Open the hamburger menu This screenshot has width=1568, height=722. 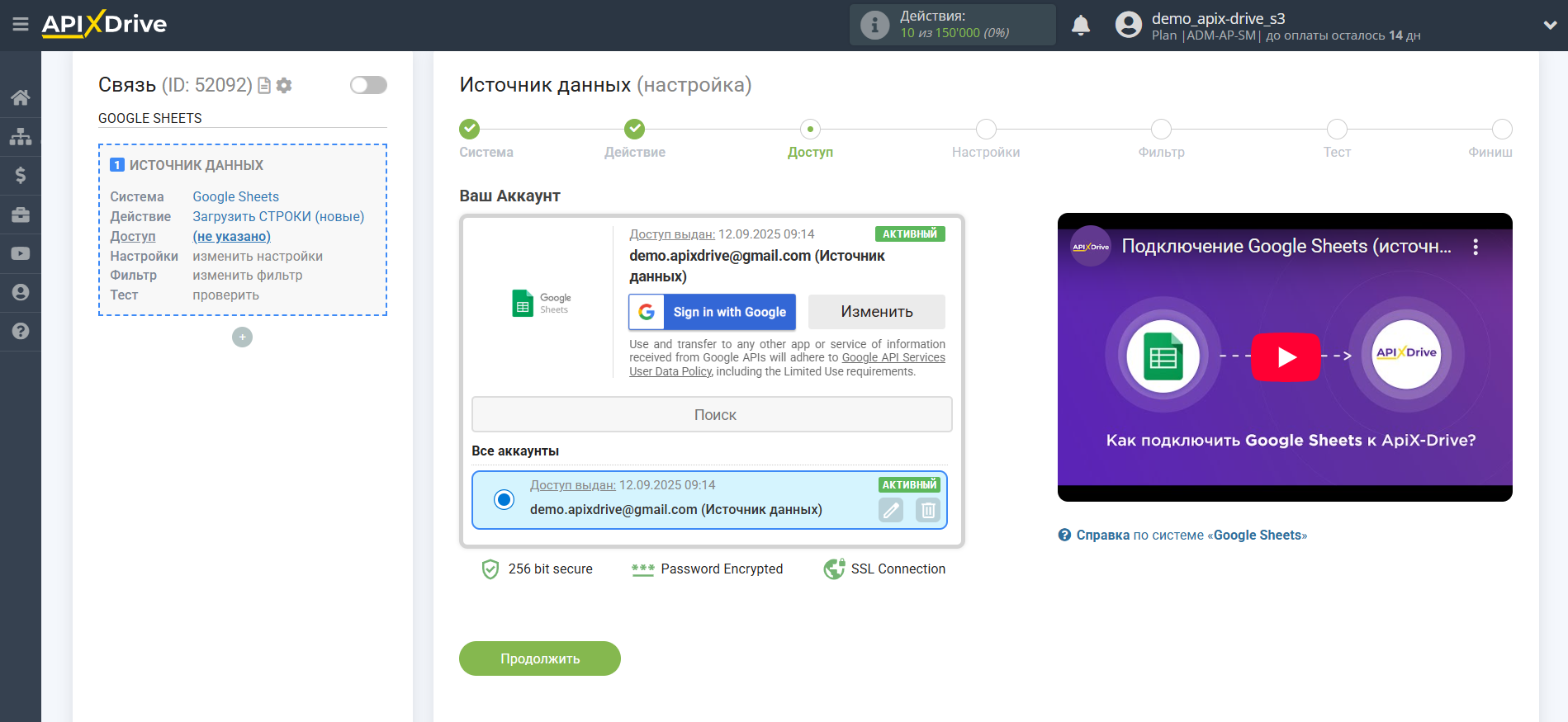point(21,25)
